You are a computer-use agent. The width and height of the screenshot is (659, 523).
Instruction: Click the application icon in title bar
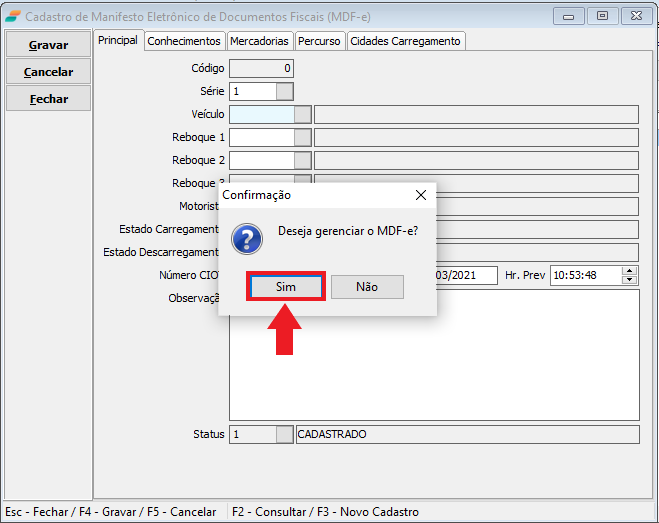click(12, 16)
